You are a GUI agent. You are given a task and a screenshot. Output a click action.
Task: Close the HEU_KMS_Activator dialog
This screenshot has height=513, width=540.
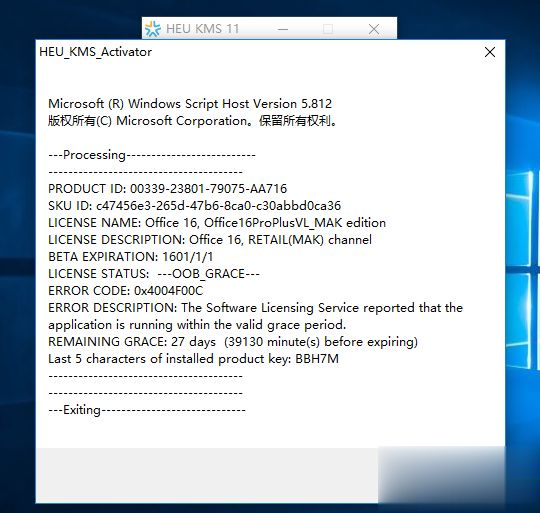490,52
